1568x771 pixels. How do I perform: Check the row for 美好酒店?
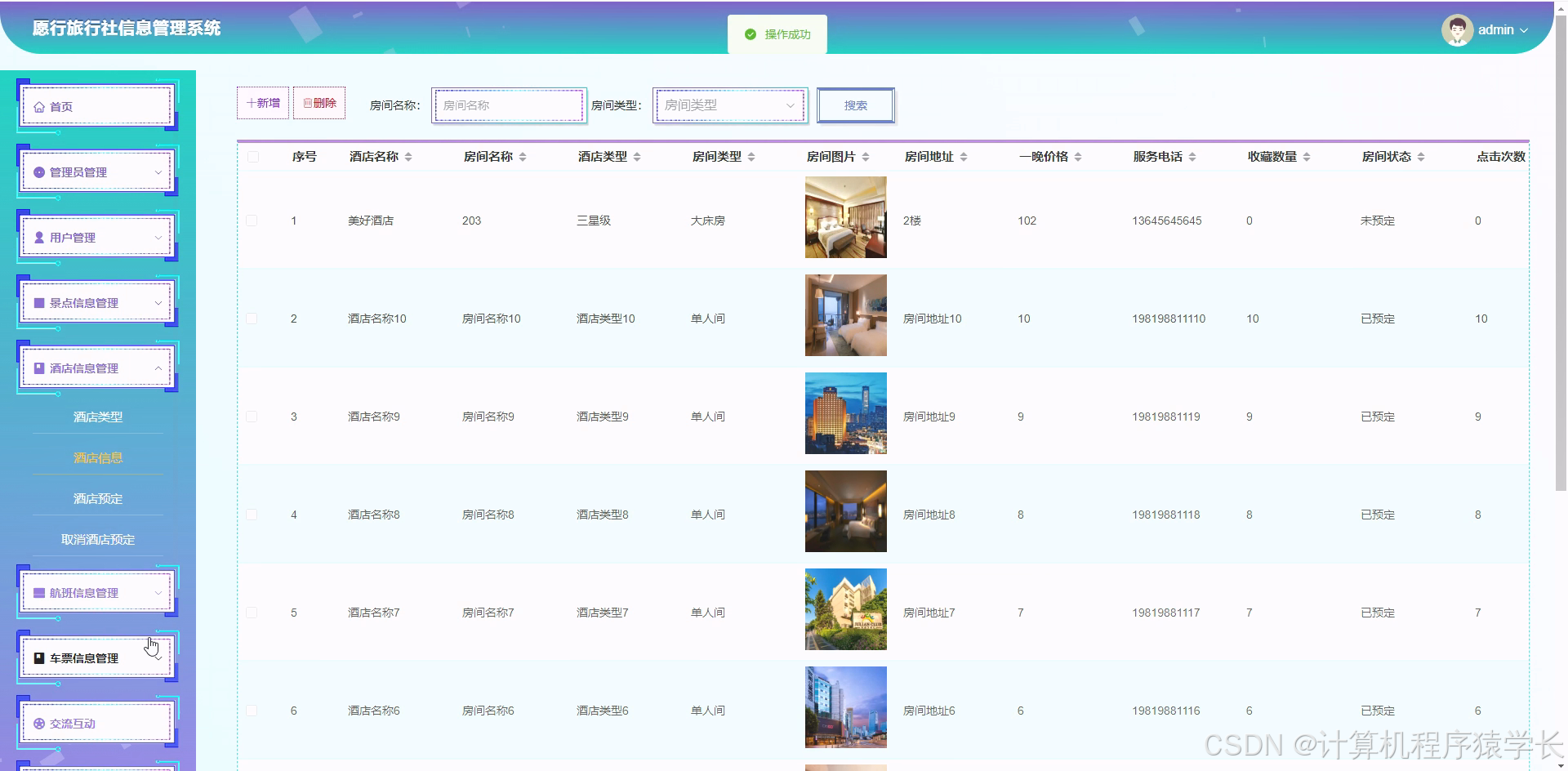pyautogui.click(x=252, y=221)
